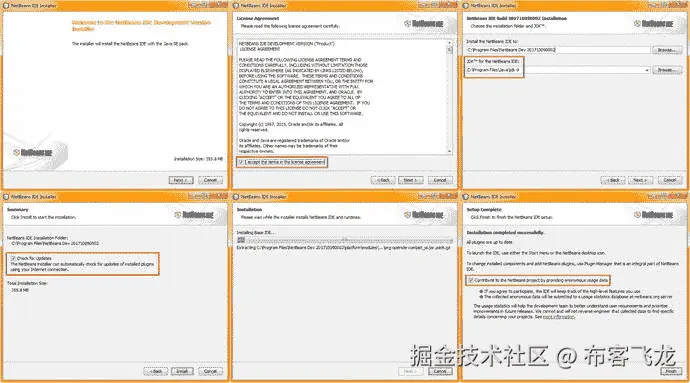Open the 'more information' link in Setup Complete
This screenshot has height=383, width=690.
click(x=558, y=317)
